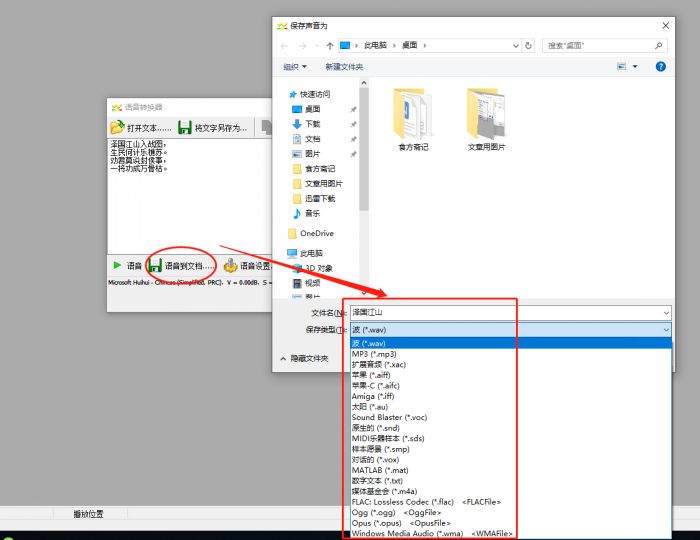
Task: Open 组织 menu in save dialog
Action: [295, 66]
